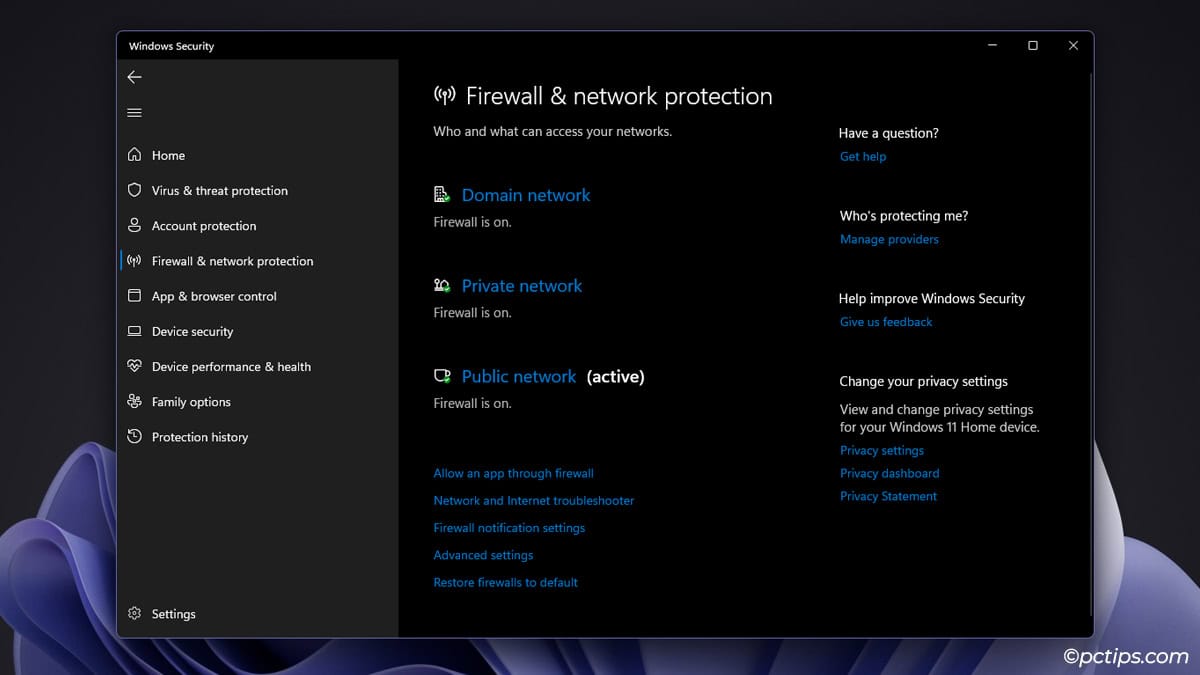Open Domain network settings
The image size is (1200, 675).
click(x=526, y=195)
